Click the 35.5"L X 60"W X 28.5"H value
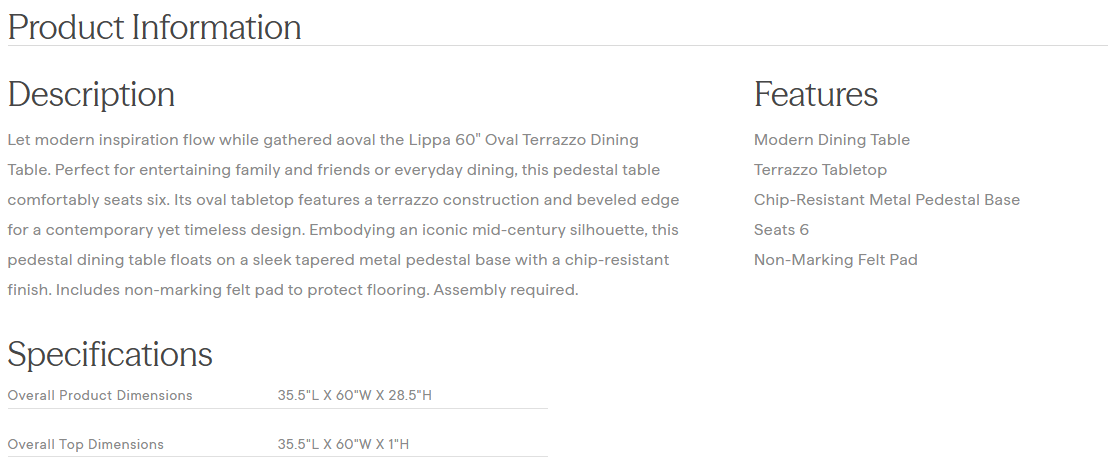Viewport: 1108px width, 472px height. pos(354,395)
